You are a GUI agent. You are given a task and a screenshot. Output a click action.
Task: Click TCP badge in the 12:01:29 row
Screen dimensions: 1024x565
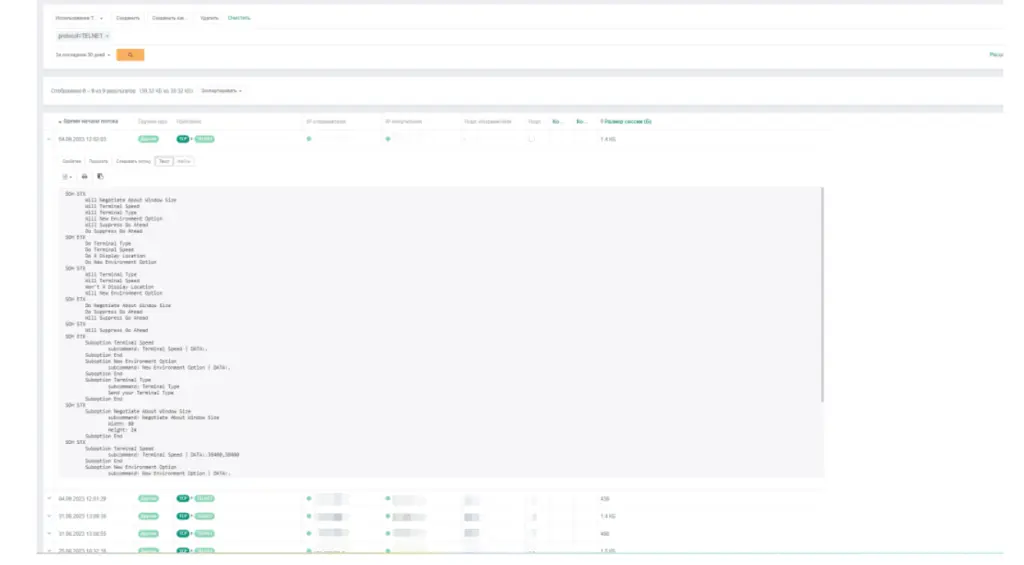click(183, 498)
